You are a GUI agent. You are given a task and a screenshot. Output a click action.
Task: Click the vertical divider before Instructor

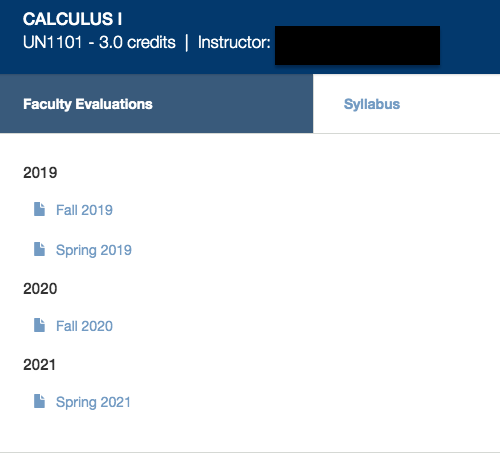(x=187, y=43)
